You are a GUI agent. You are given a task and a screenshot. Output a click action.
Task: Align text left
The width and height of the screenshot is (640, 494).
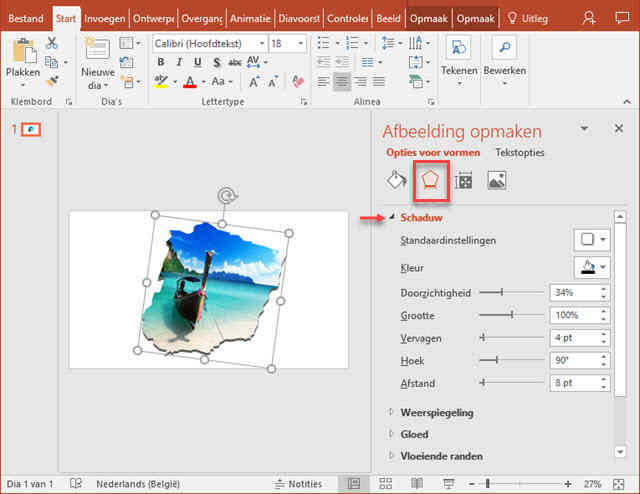[x=323, y=82]
